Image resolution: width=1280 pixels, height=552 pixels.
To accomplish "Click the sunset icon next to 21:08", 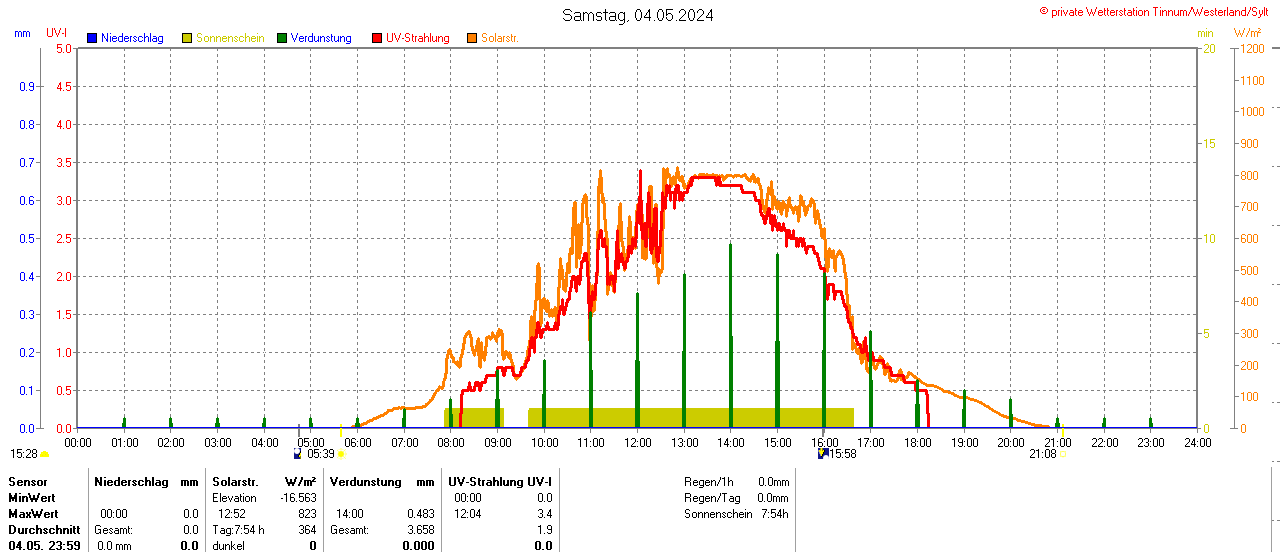I will (x=1062, y=454).
